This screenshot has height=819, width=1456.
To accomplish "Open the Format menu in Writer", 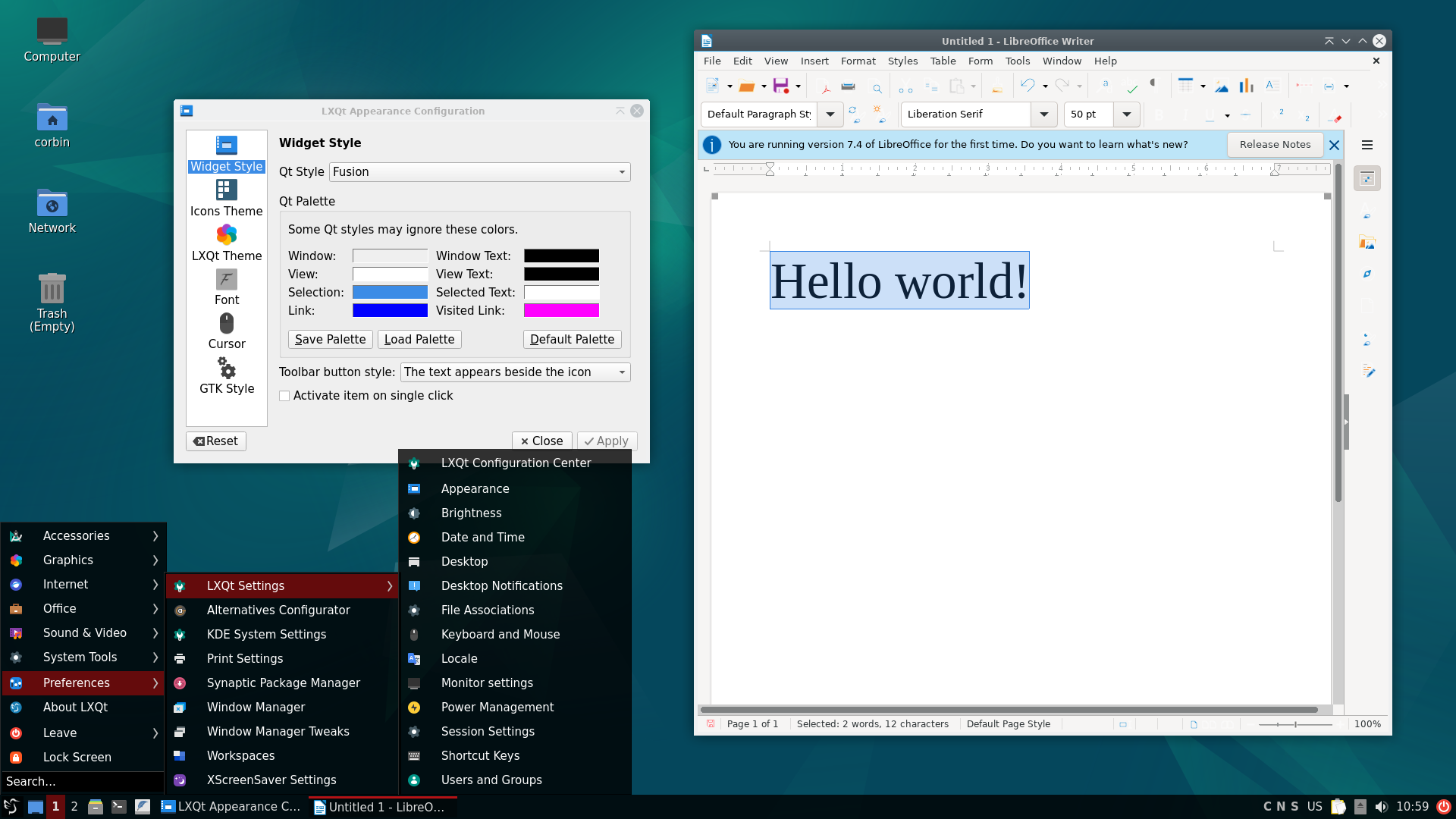I will pos(858,61).
